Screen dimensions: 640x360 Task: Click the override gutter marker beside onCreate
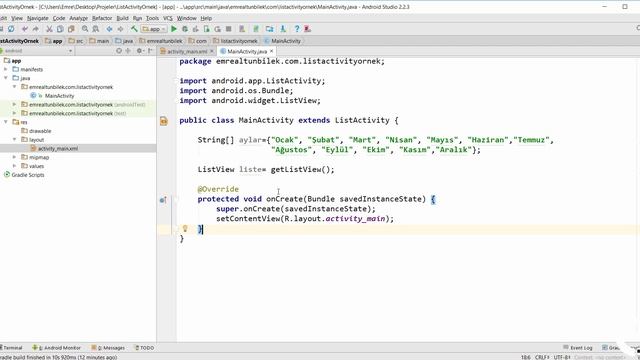click(163, 200)
